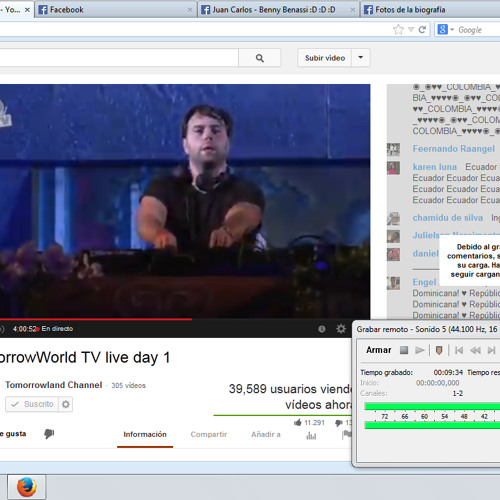Click Engel's avatar thumbnail

coord(393,283)
